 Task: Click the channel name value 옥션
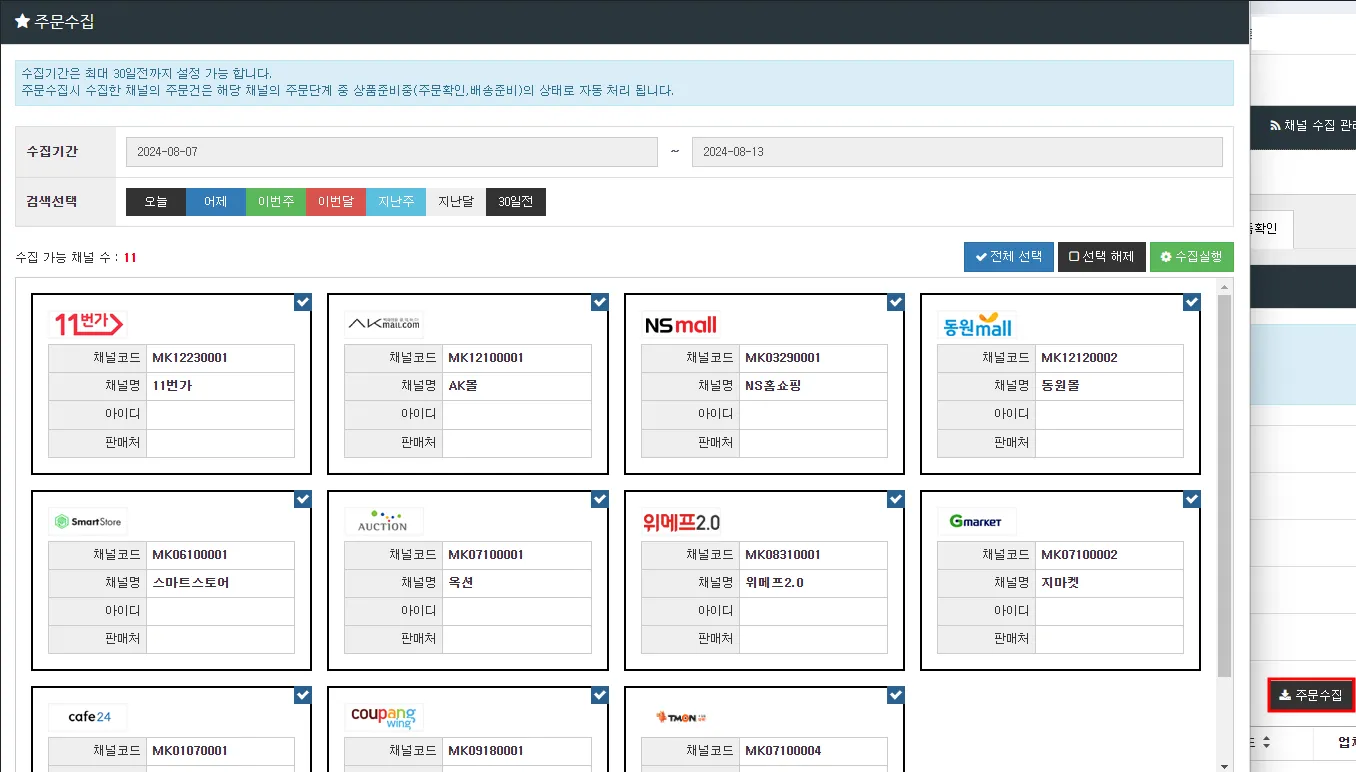point(461,583)
